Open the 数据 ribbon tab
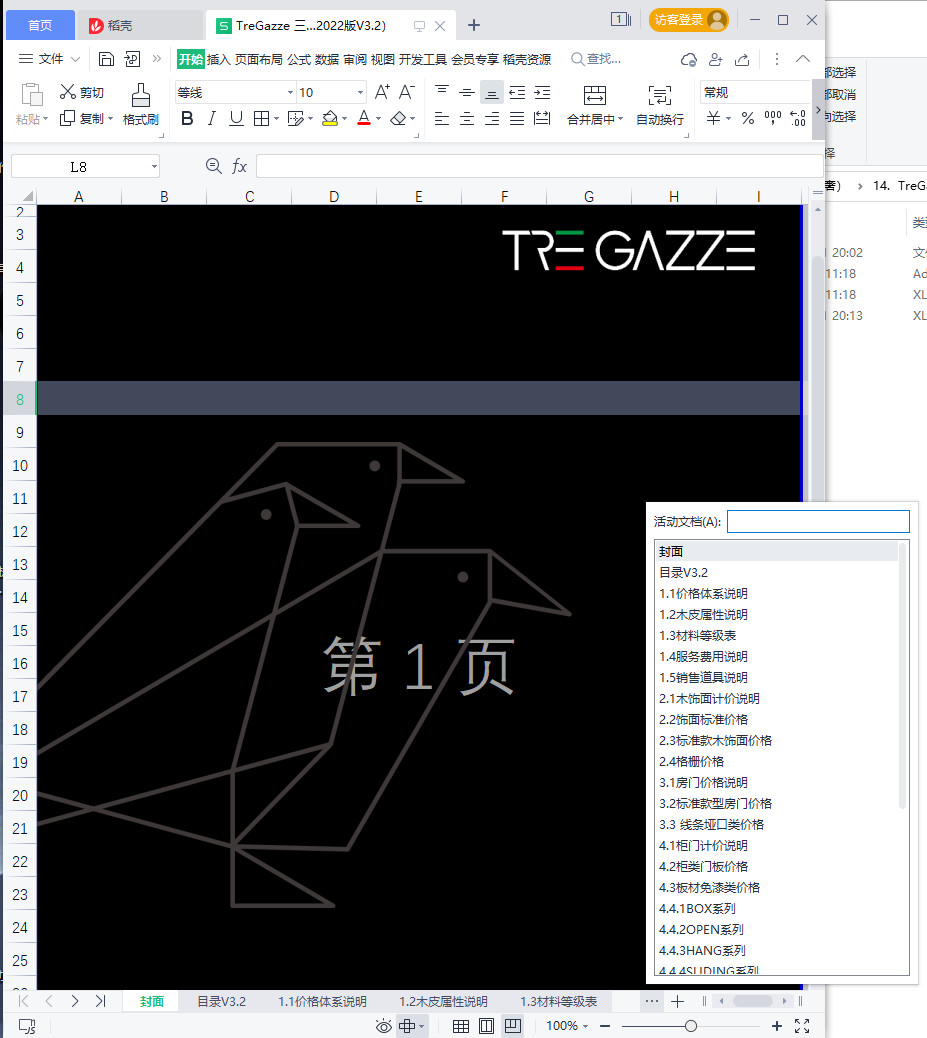The height and width of the screenshot is (1038, 927). [x=327, y=60]
